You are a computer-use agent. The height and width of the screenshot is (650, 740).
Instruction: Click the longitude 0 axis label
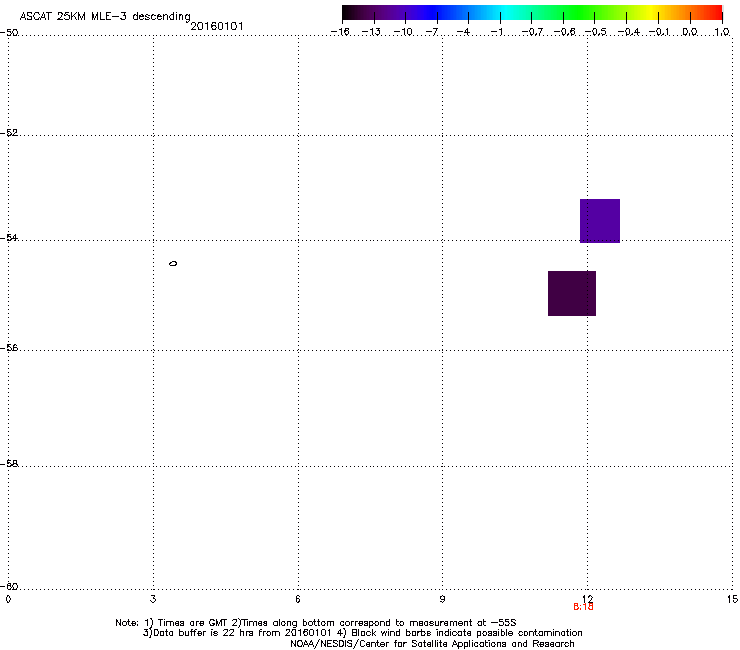point(8,599)
